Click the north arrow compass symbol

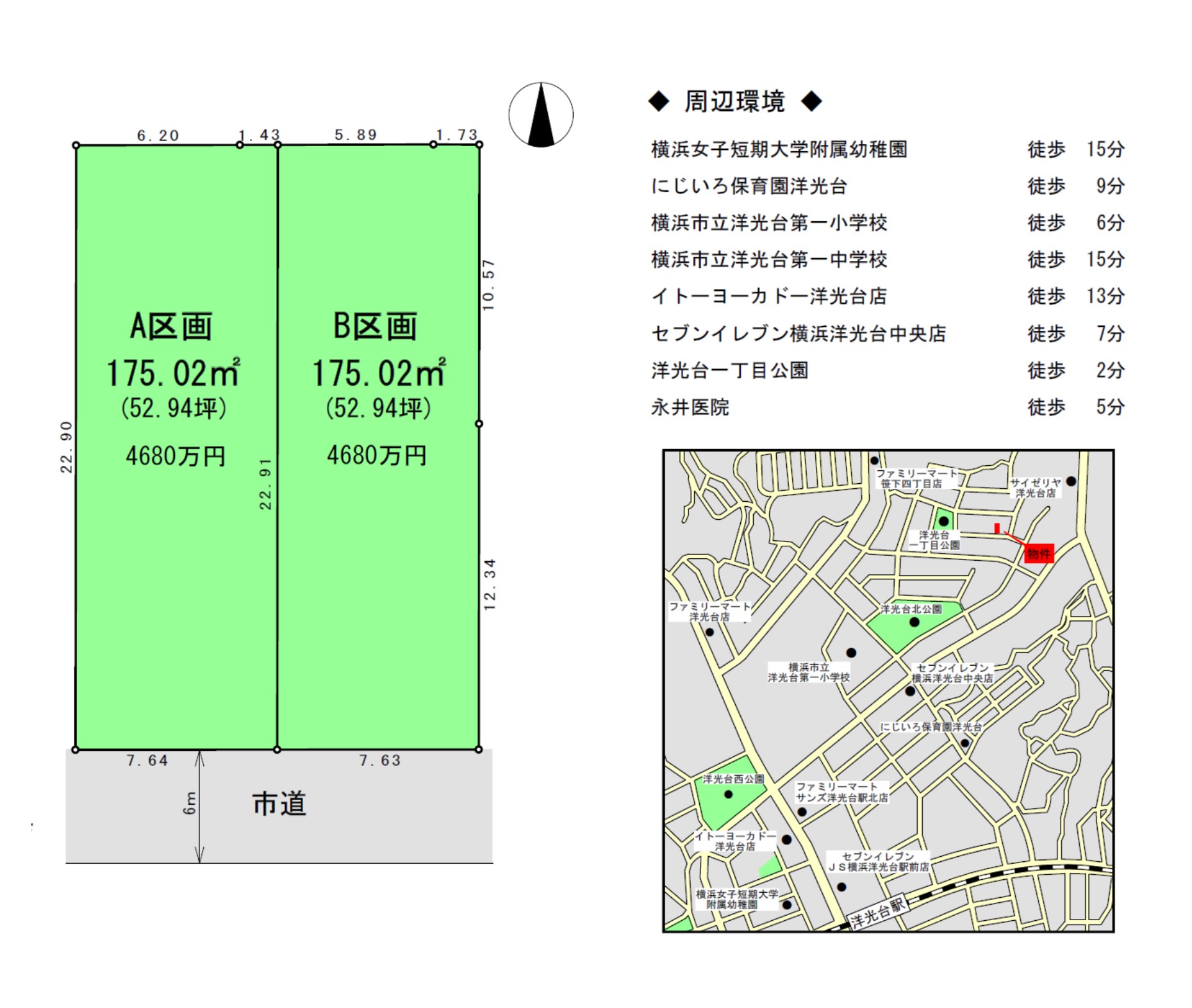click(541, 115)
